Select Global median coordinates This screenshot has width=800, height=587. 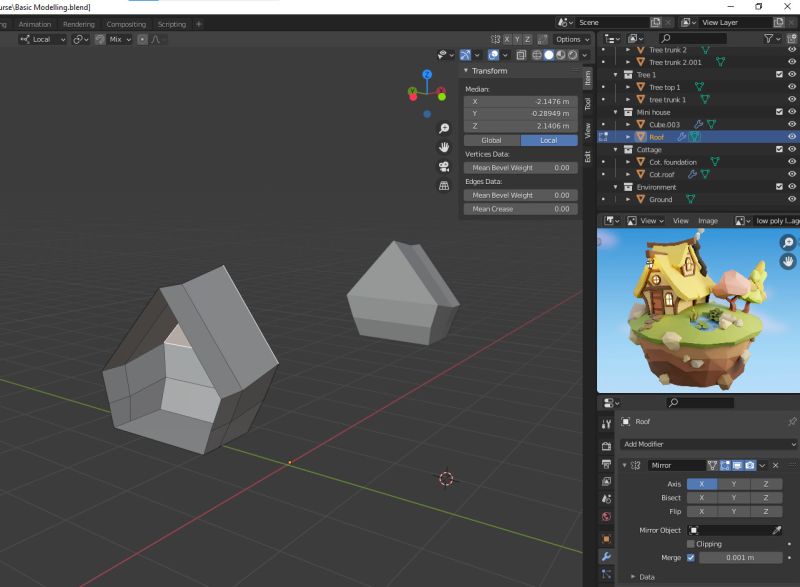coord(492,140)
